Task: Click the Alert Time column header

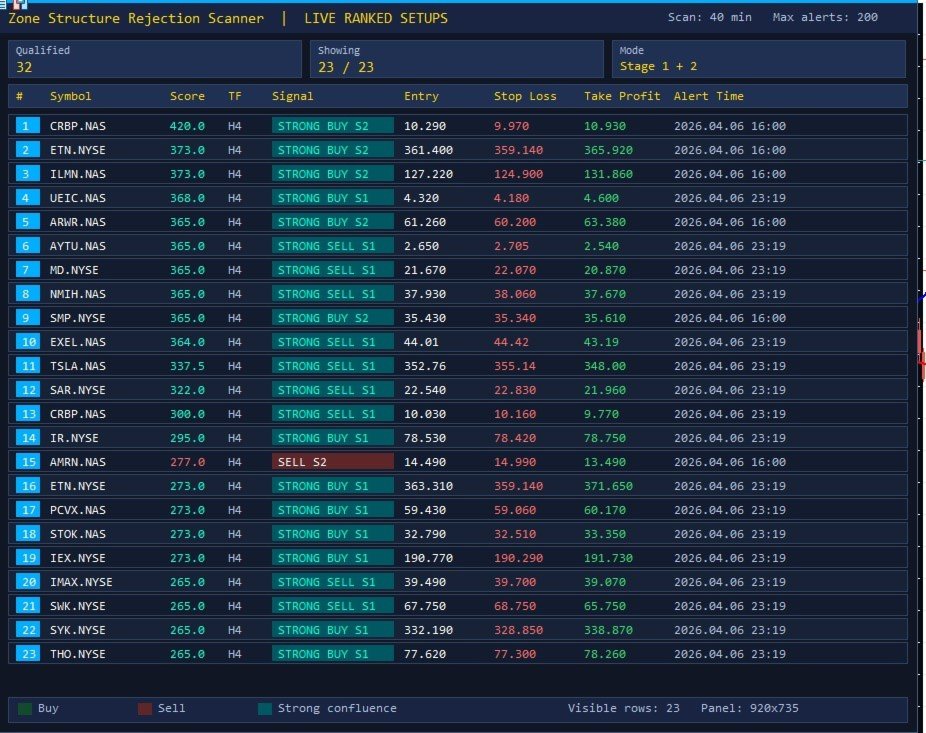Action: pyautogui.click(x=709, y=96)
